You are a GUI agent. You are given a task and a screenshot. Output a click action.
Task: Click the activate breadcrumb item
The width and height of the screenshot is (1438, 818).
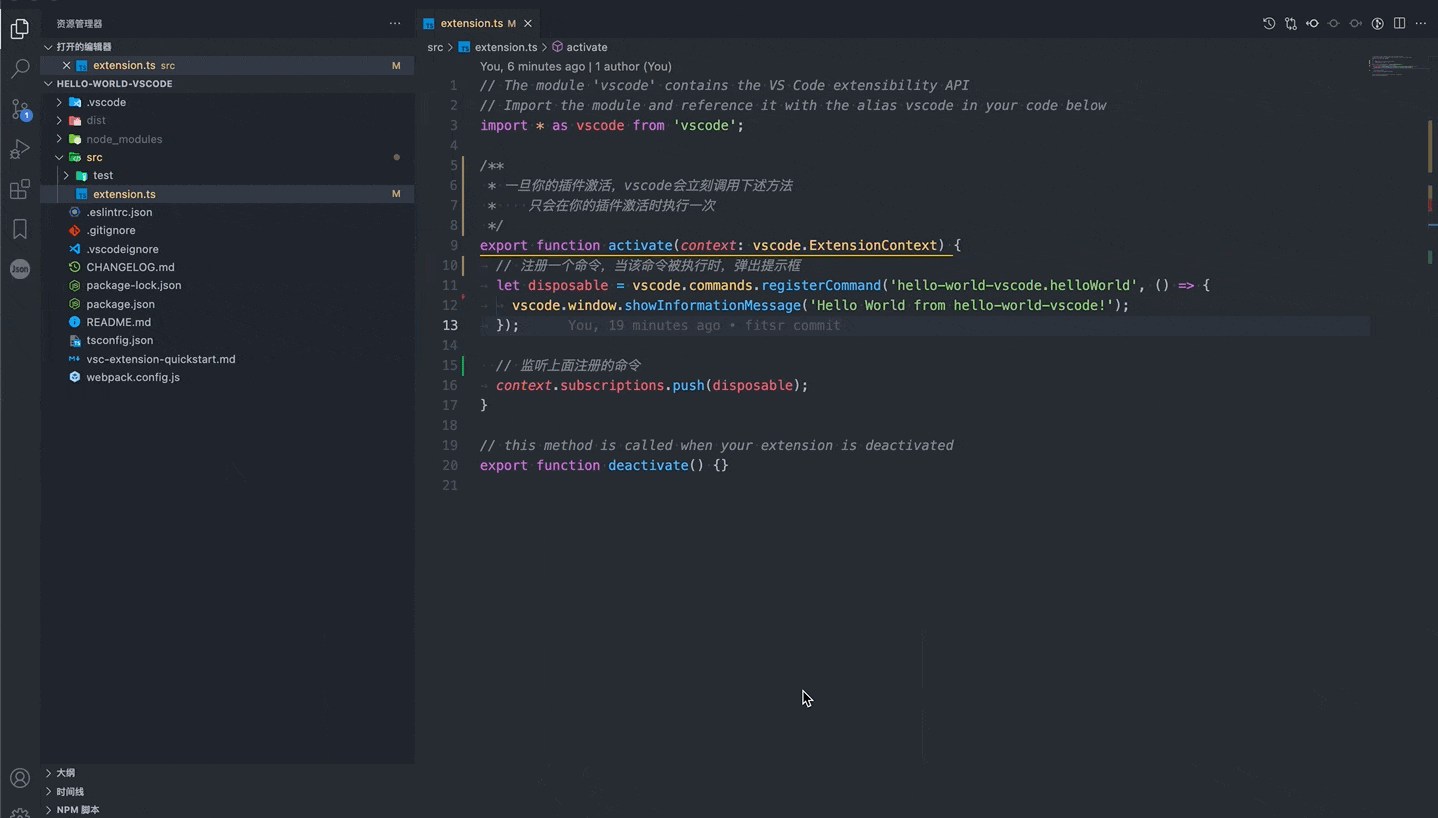coord(587,47)
